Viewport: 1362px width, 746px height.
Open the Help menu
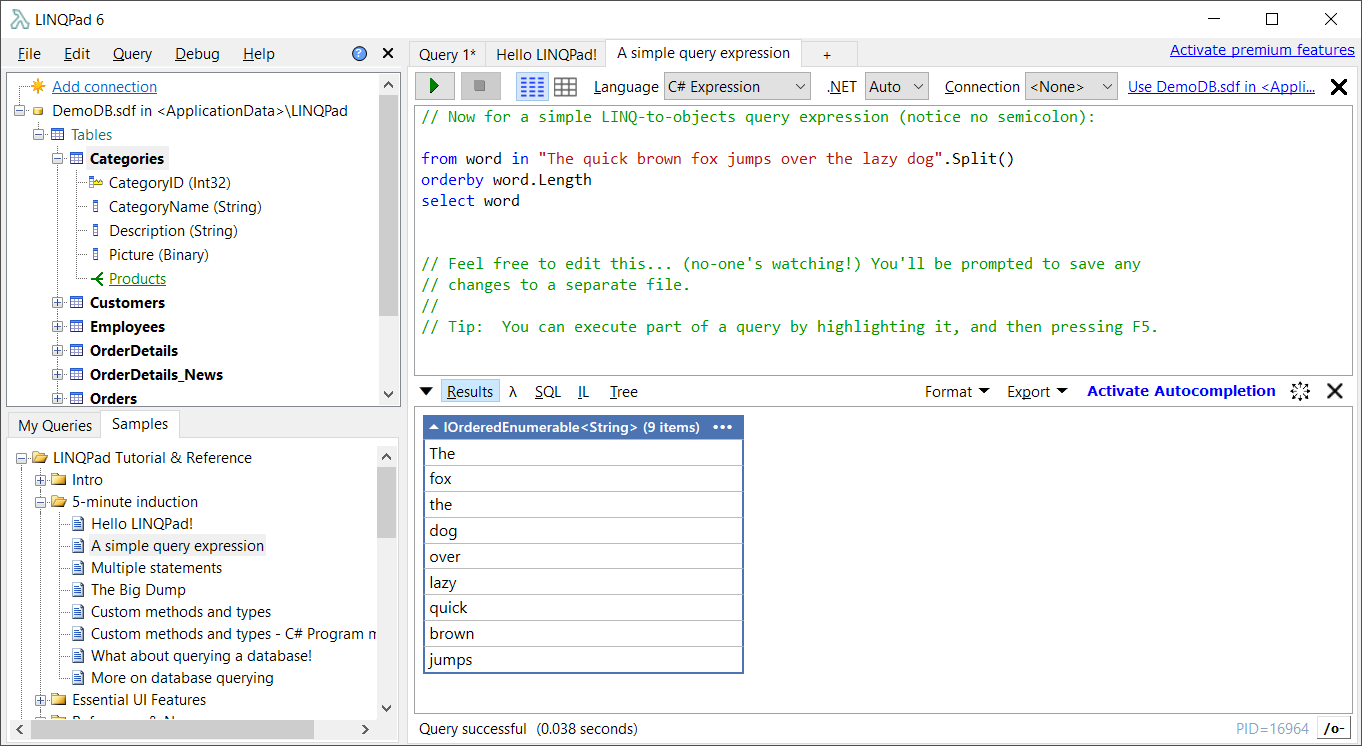coord(259,54)
